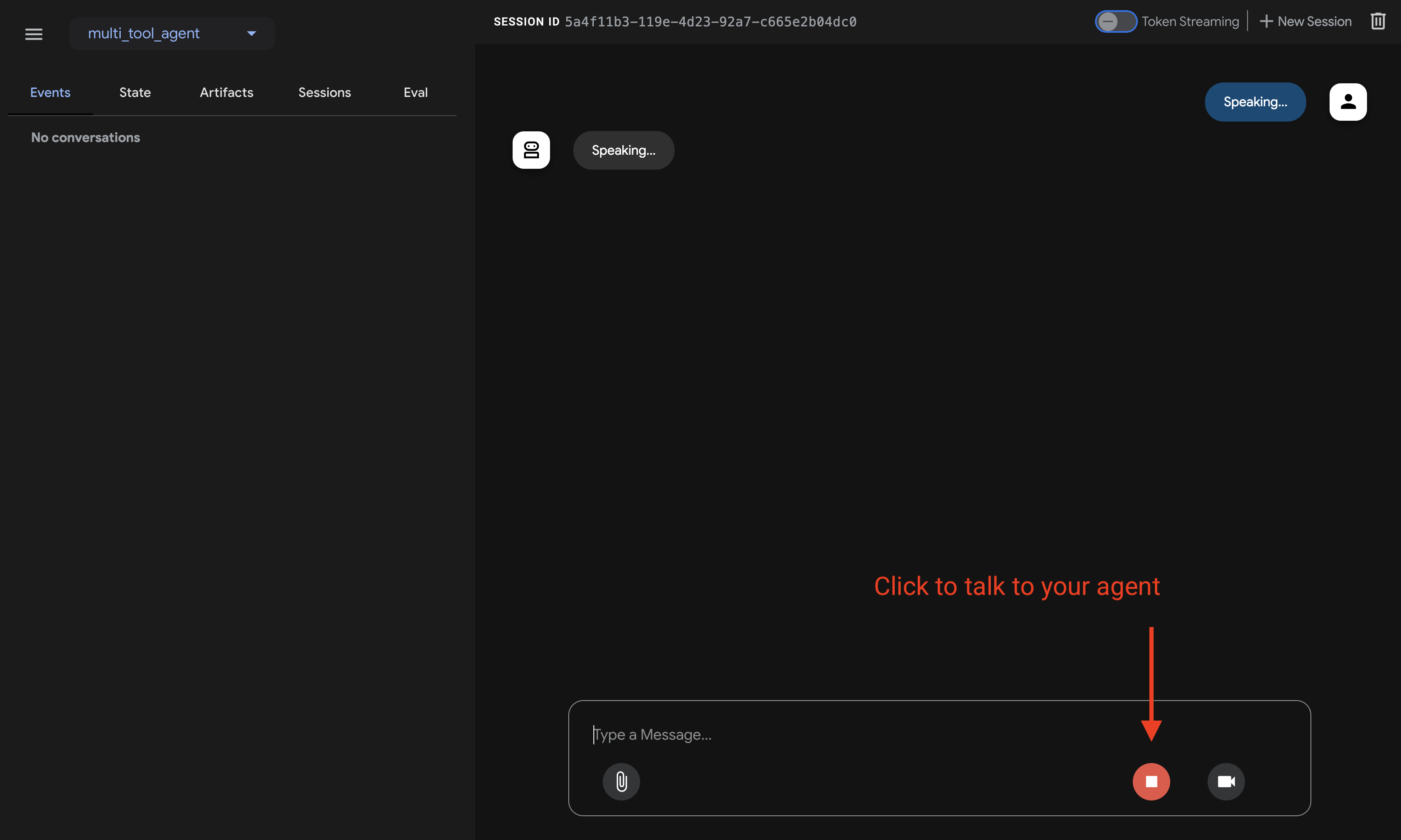Click the Speaking chat bubble
Image resolution: width=1401 pixels, height=840 pixels.
pyautogui.click(x=624, y=150)
